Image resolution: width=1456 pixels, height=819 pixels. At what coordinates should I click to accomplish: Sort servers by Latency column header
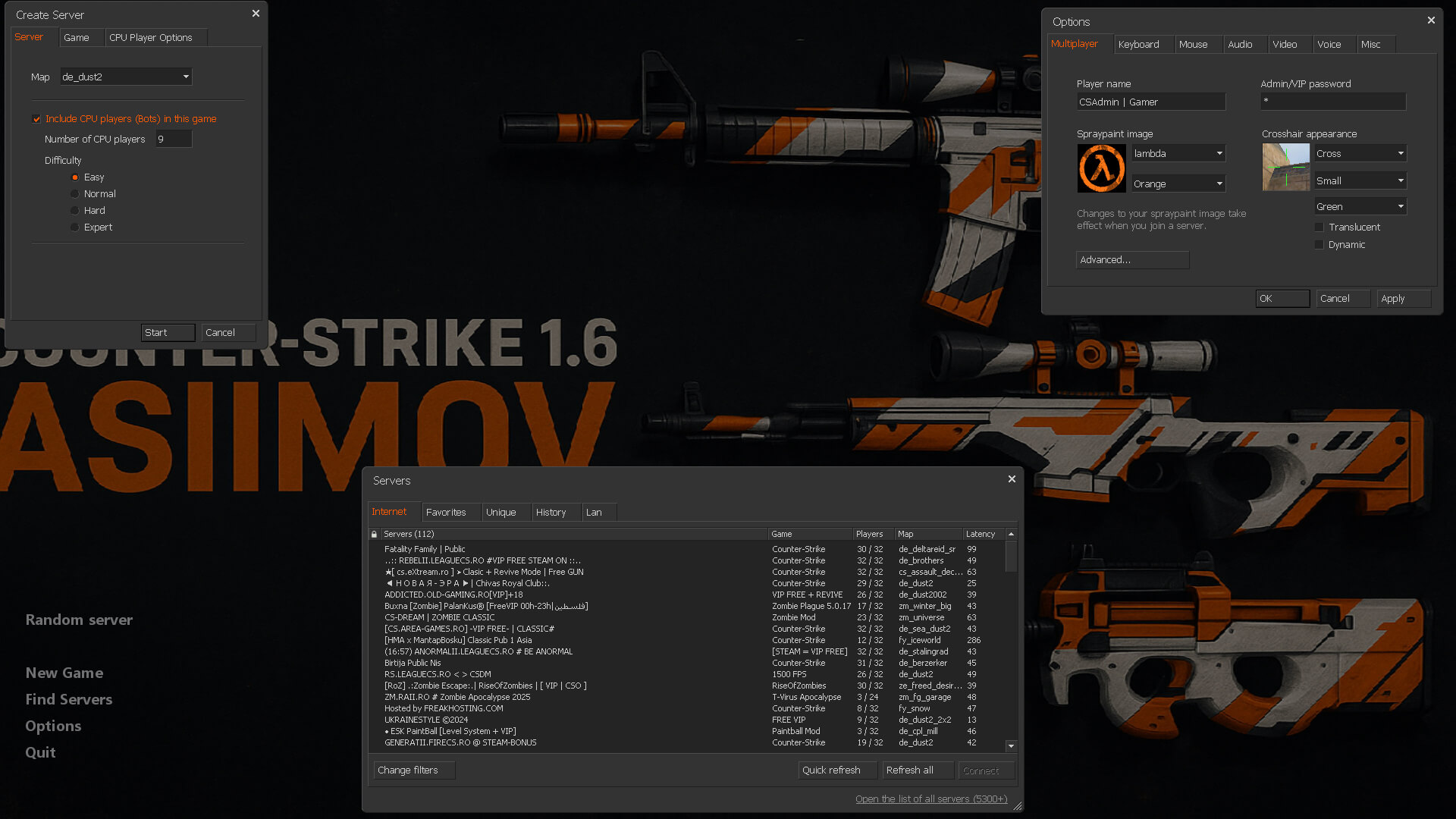tap(983, 535)
